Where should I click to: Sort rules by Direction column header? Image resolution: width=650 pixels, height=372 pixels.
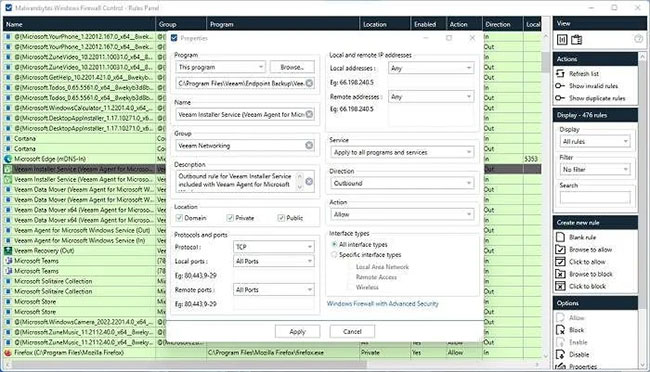click(502, 24)
